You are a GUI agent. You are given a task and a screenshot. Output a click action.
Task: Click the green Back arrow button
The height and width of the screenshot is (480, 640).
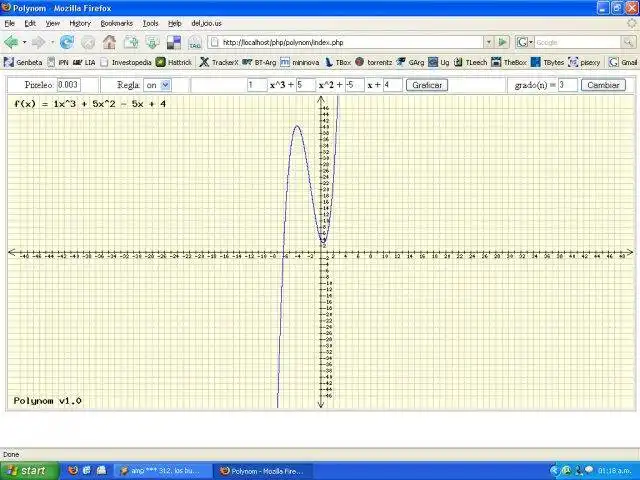pyautogui.click(x=11, y=42)
